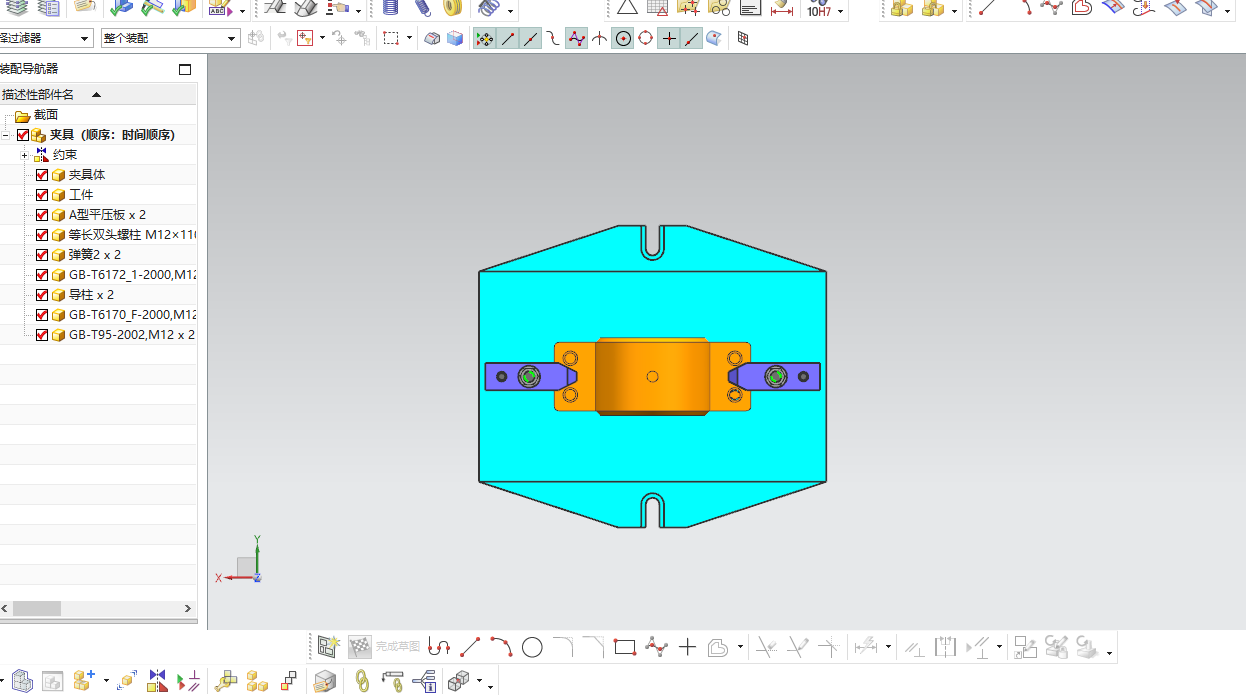This screenshot has width=1246, height=695.
Task: Open dropdown beside the profile shape sketch tool
Action: pos(740,647)
